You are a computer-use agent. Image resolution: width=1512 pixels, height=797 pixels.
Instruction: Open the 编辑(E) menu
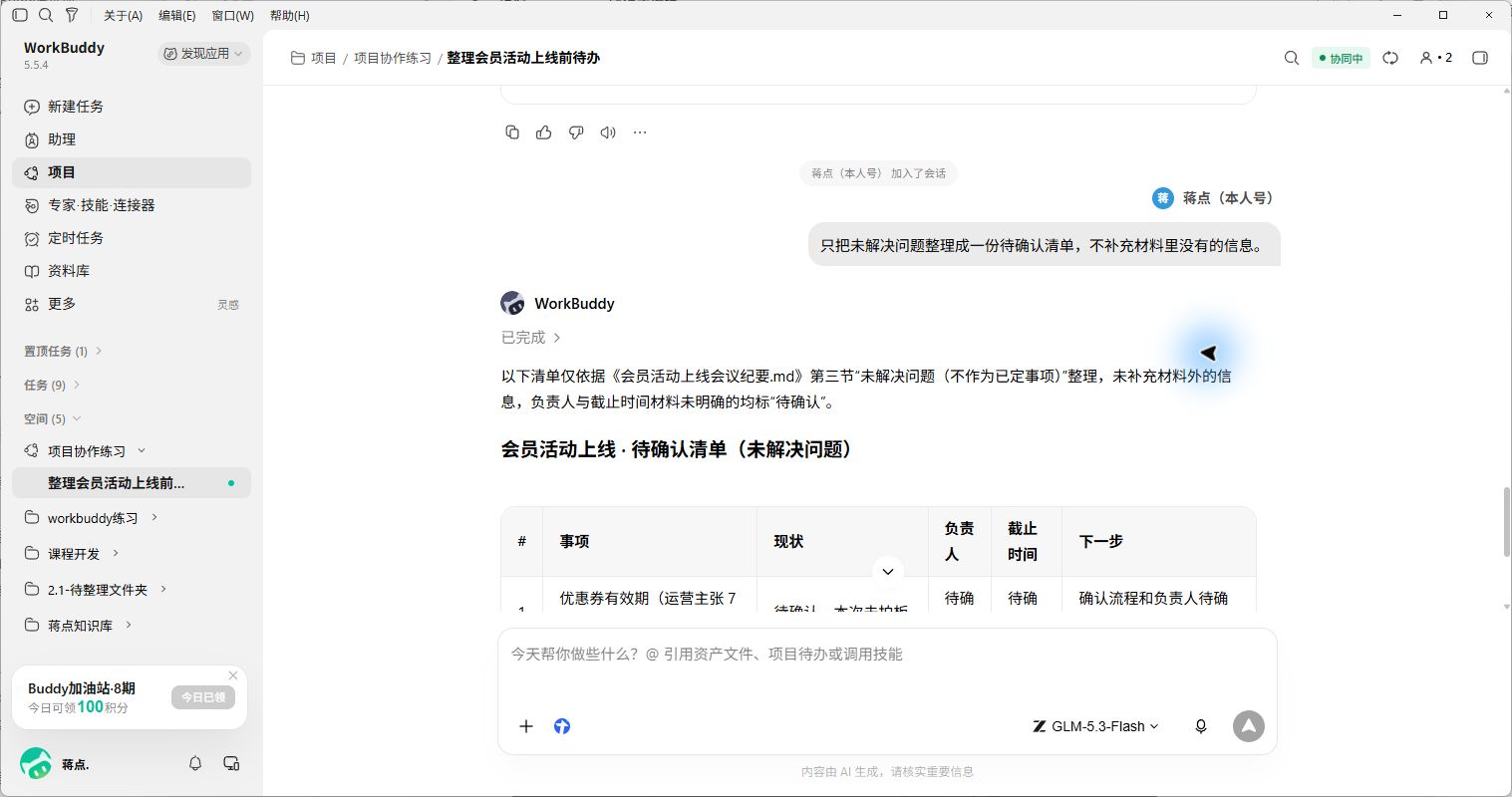click(x=177, y=16)
